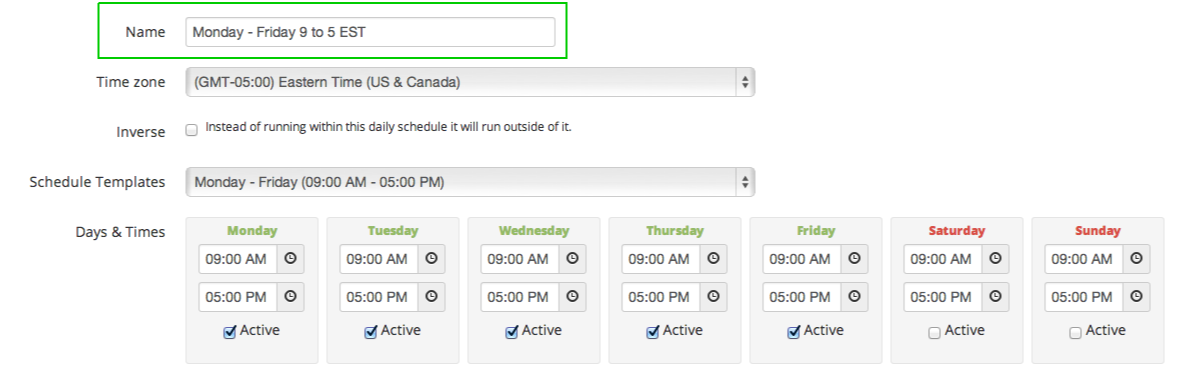Click the clock icon beside Wednesday 05:00 PM
The height and width of the screenshot is (386, 1180).
coord(572,297)
